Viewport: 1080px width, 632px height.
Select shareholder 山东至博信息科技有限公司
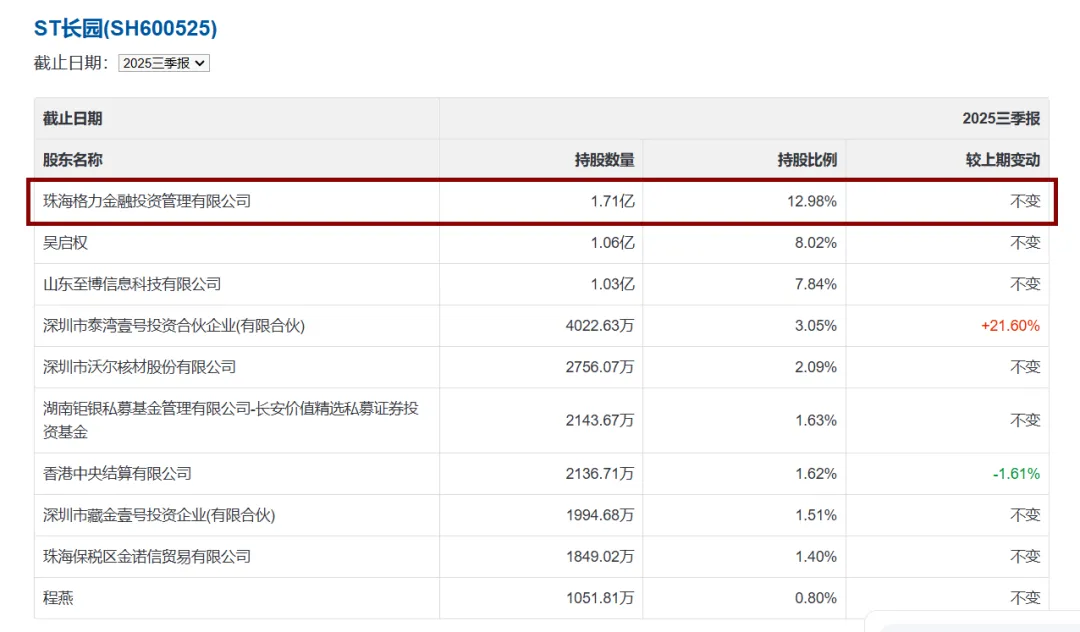pos(132,284)
